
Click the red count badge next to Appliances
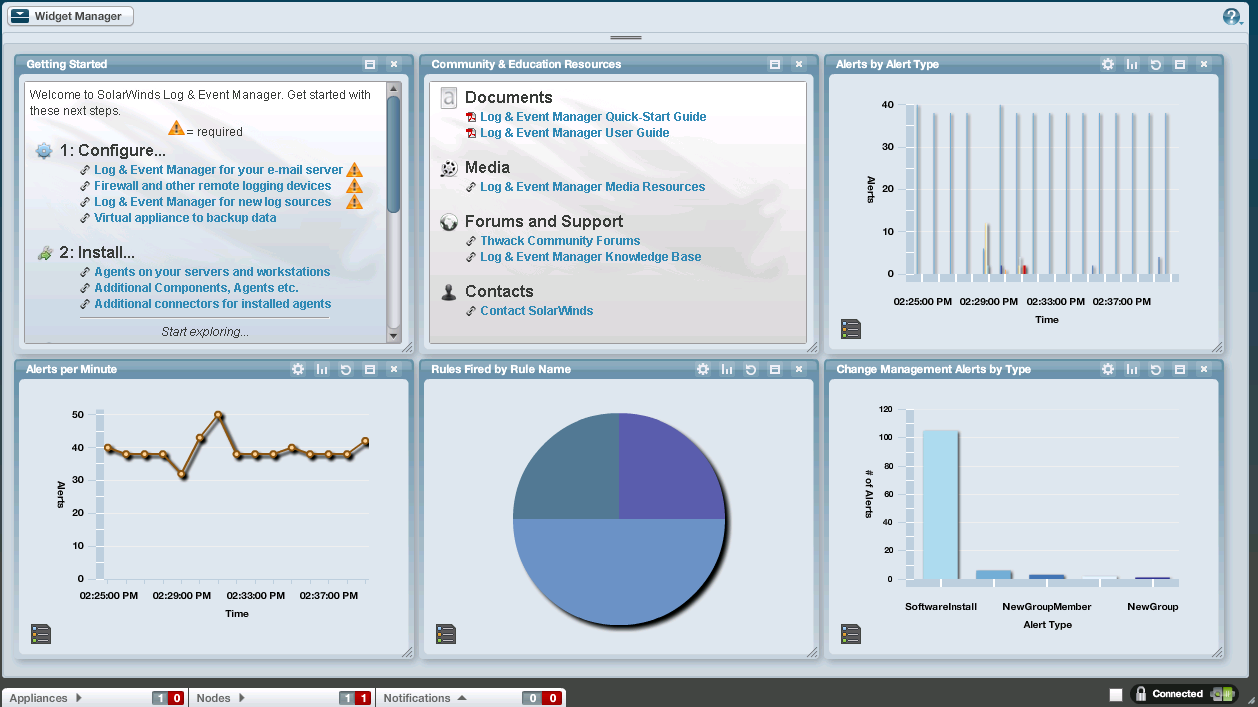point(176,698)
